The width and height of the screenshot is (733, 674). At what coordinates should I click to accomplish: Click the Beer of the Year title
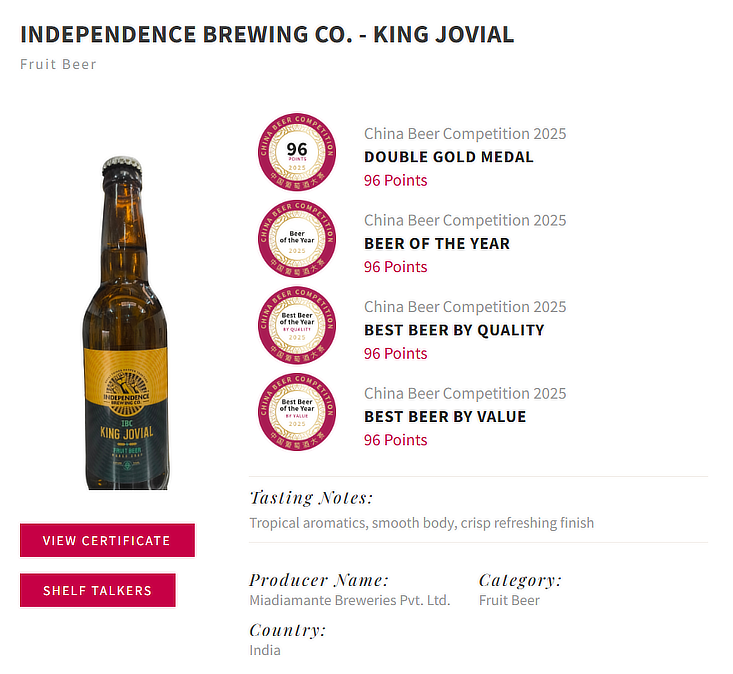pyautogui.click(x=436, y=244)
